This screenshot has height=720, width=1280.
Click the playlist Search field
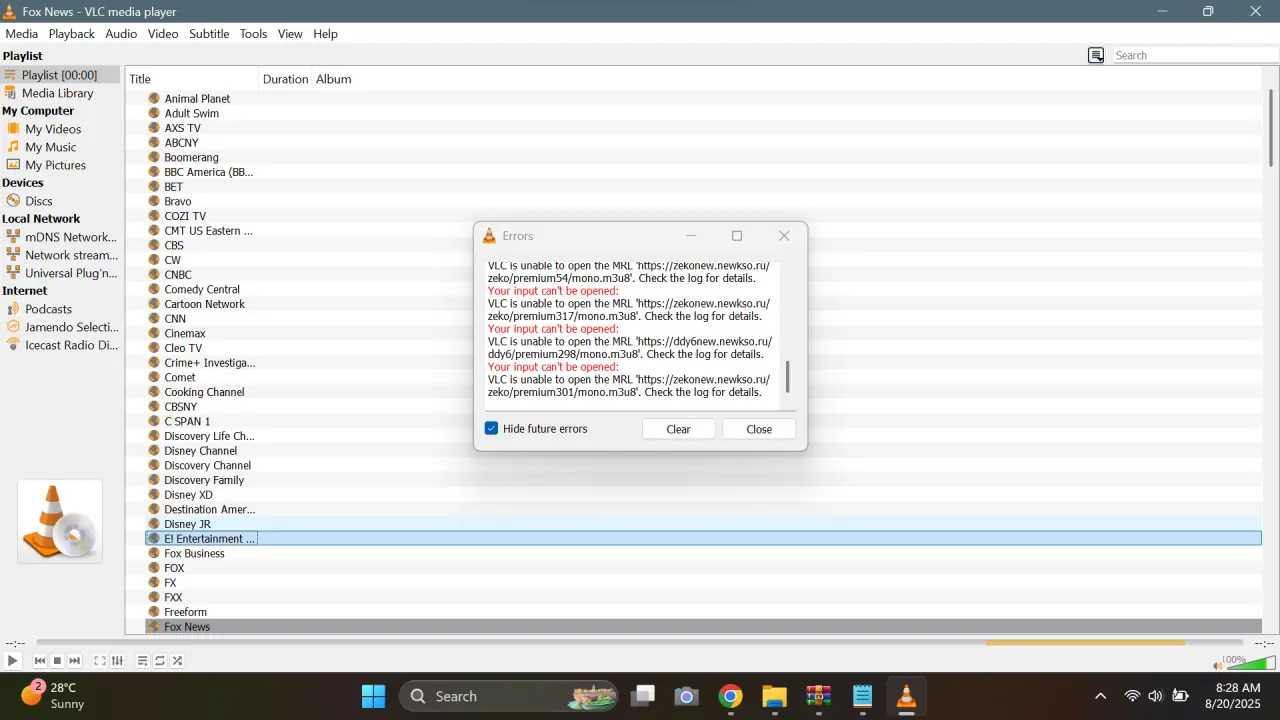point(1195,55)
